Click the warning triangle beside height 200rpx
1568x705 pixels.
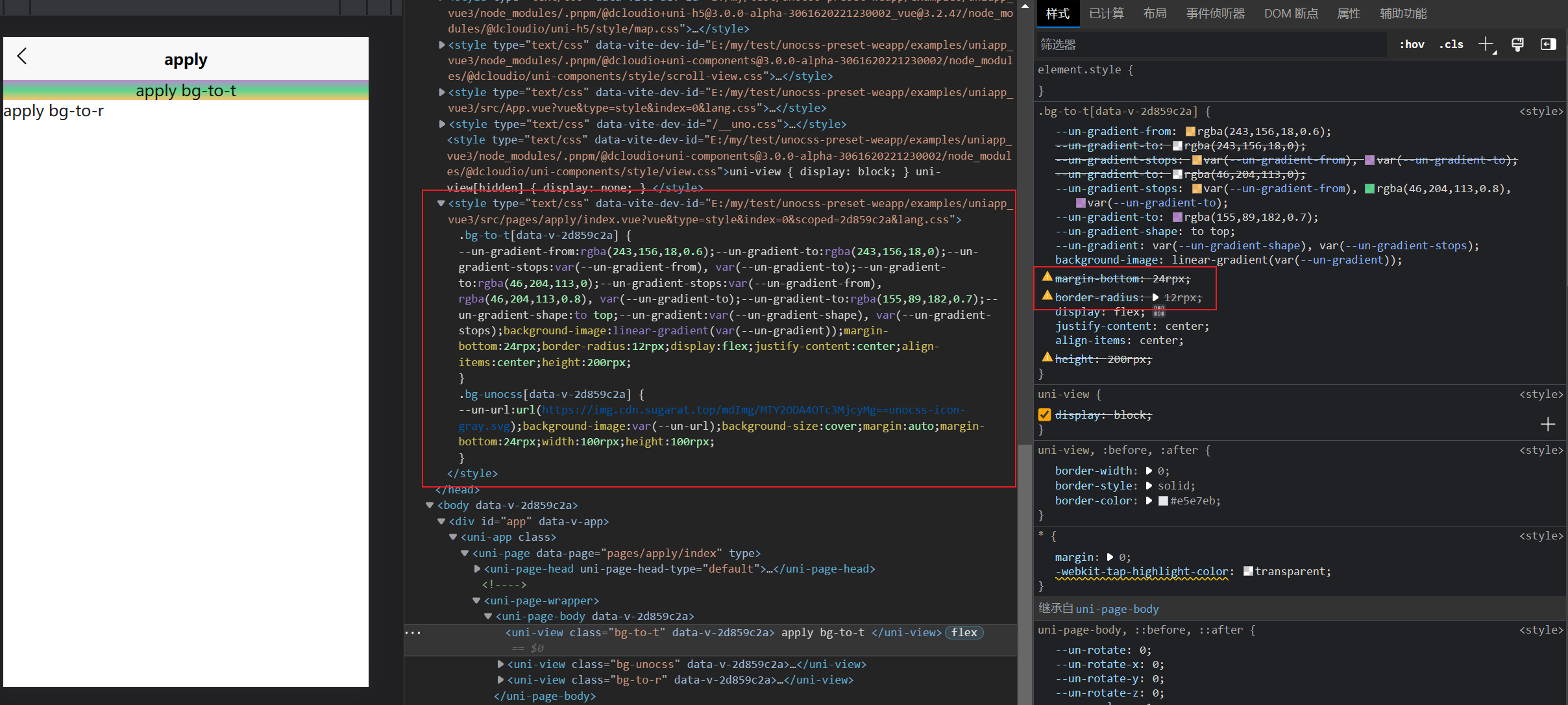coord(1047,356)
